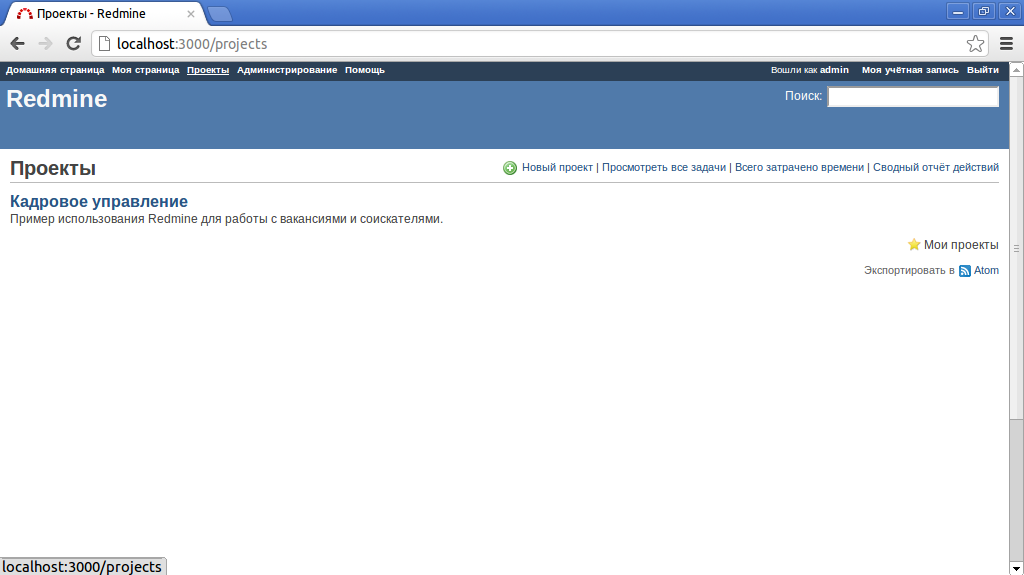The image size is (1024, 575).
Task: Click the scrollbar up arrow
Action: pyautogui.click(x=1016, y=69)
